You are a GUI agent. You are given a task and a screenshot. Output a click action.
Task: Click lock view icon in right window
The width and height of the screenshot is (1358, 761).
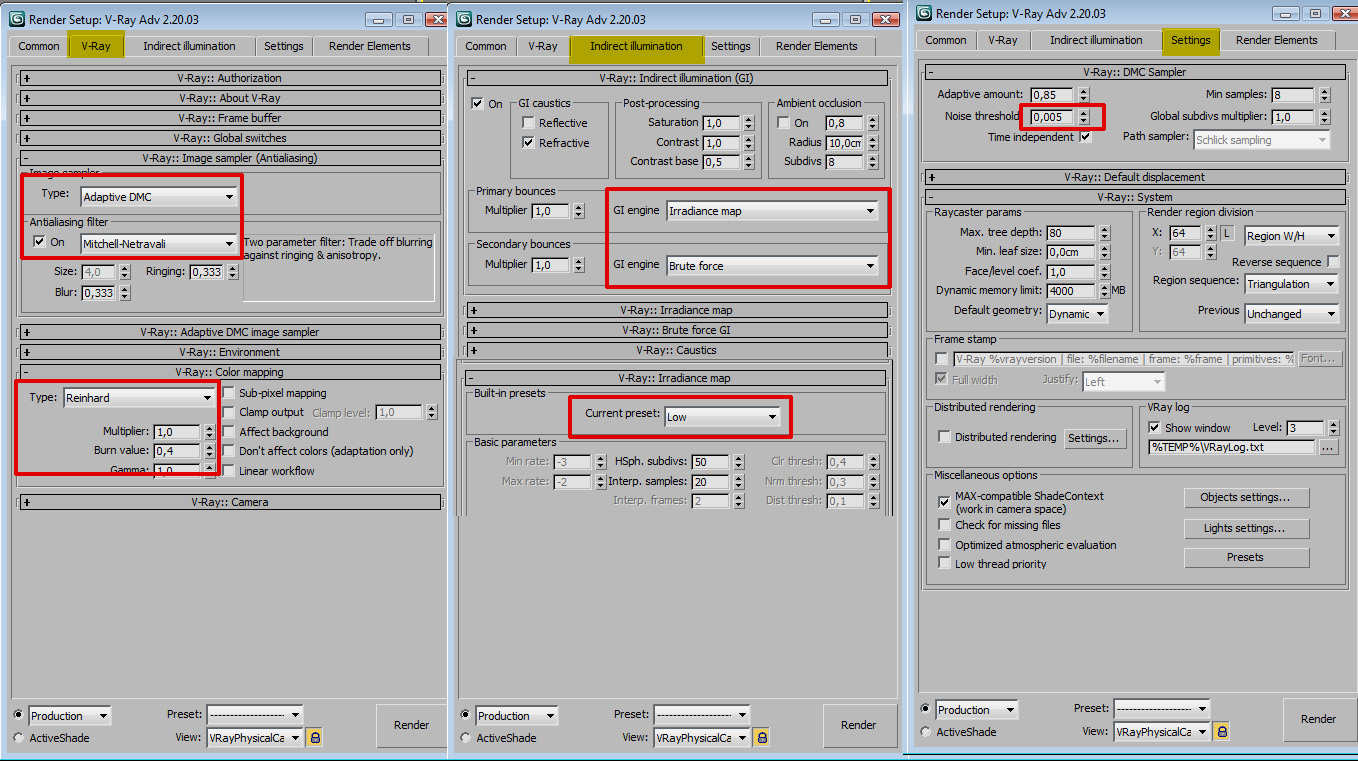[1221, 732]
